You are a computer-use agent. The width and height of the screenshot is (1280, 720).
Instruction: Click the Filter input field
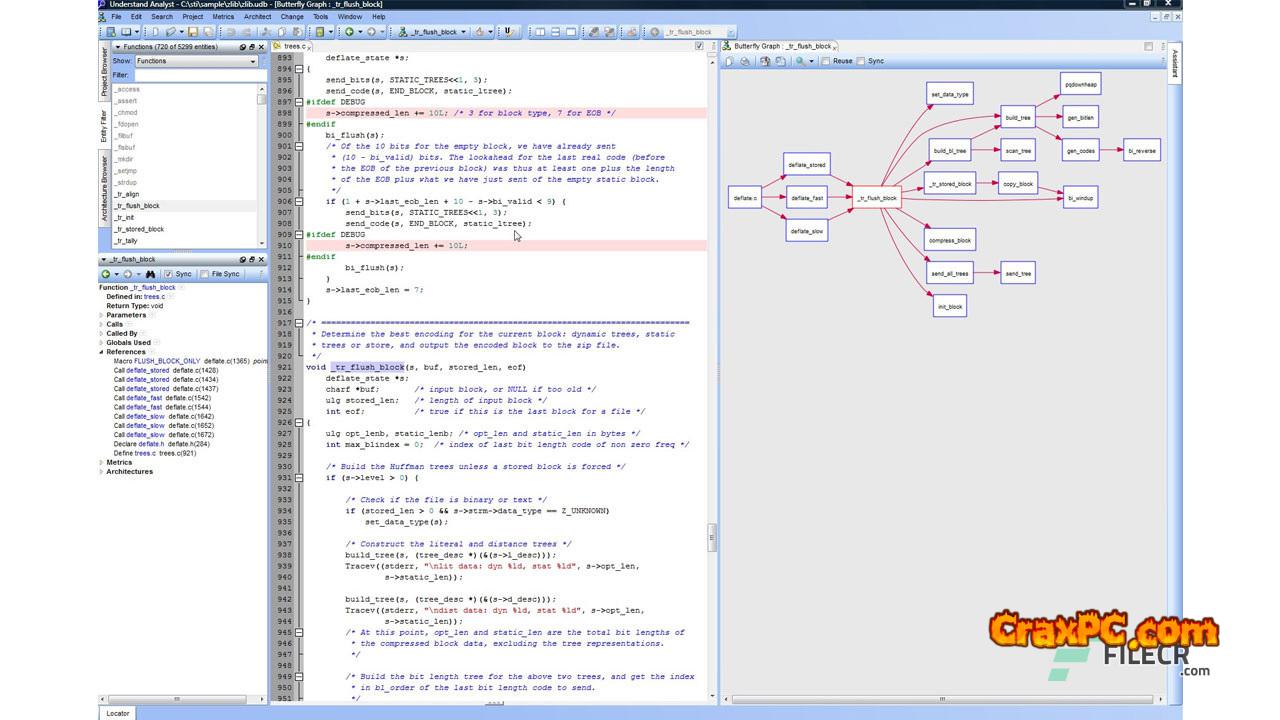[x=195, y=75]
